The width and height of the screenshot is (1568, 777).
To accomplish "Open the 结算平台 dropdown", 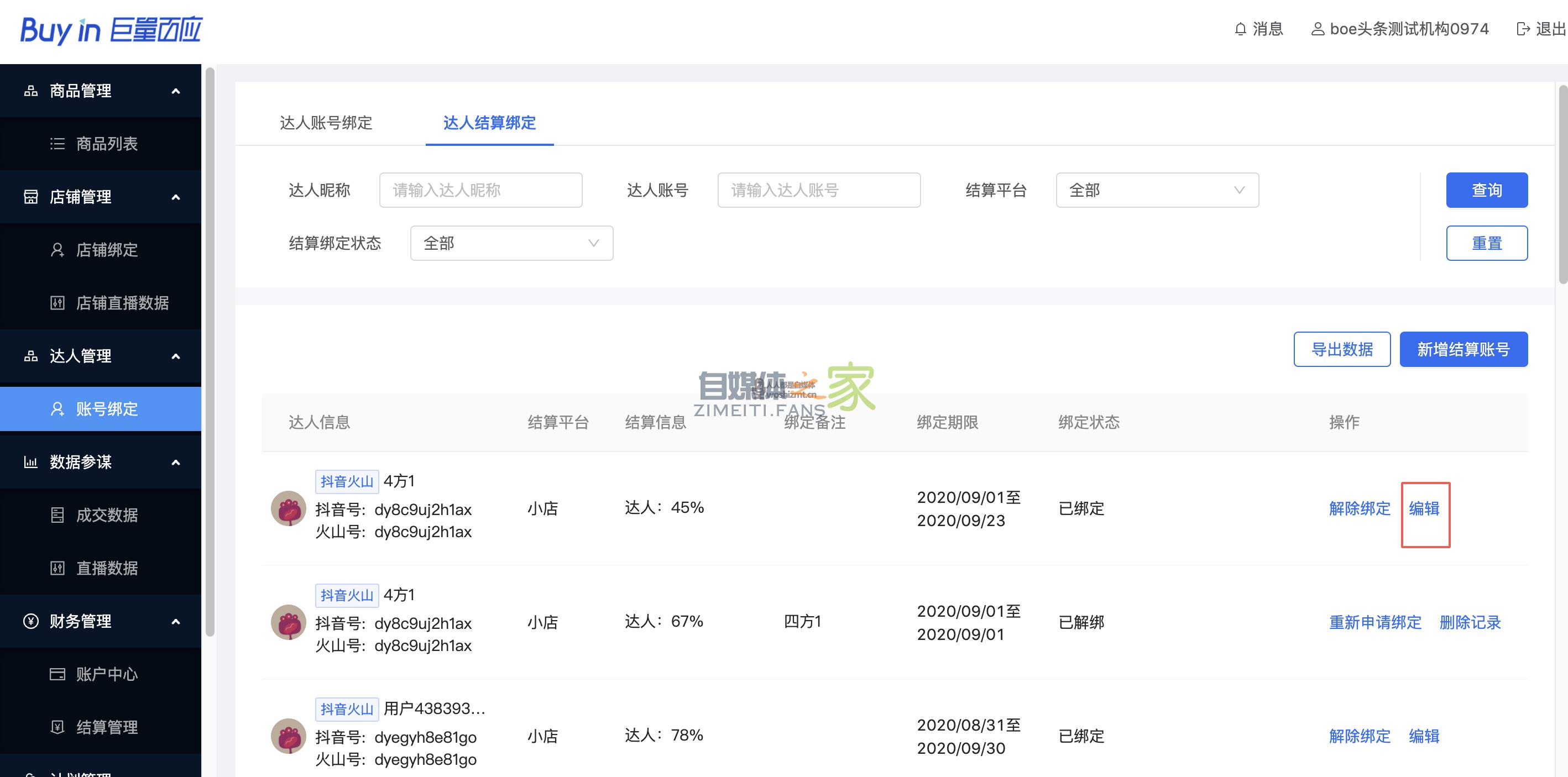I will (x=1157, y=191).
